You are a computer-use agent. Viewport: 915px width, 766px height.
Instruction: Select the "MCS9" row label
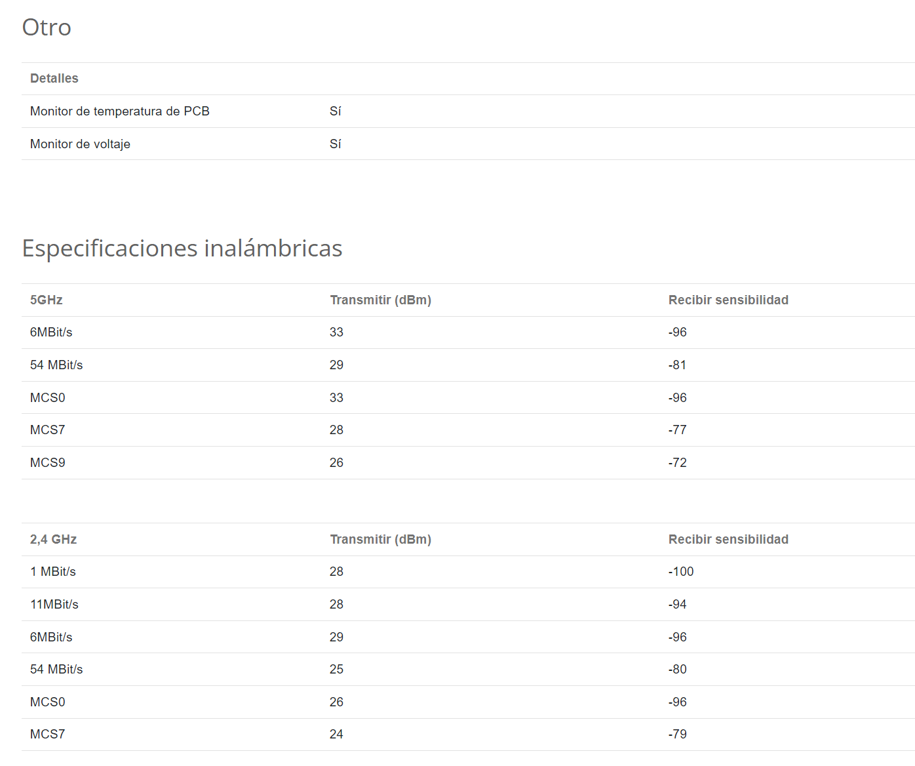click(48, 463)
